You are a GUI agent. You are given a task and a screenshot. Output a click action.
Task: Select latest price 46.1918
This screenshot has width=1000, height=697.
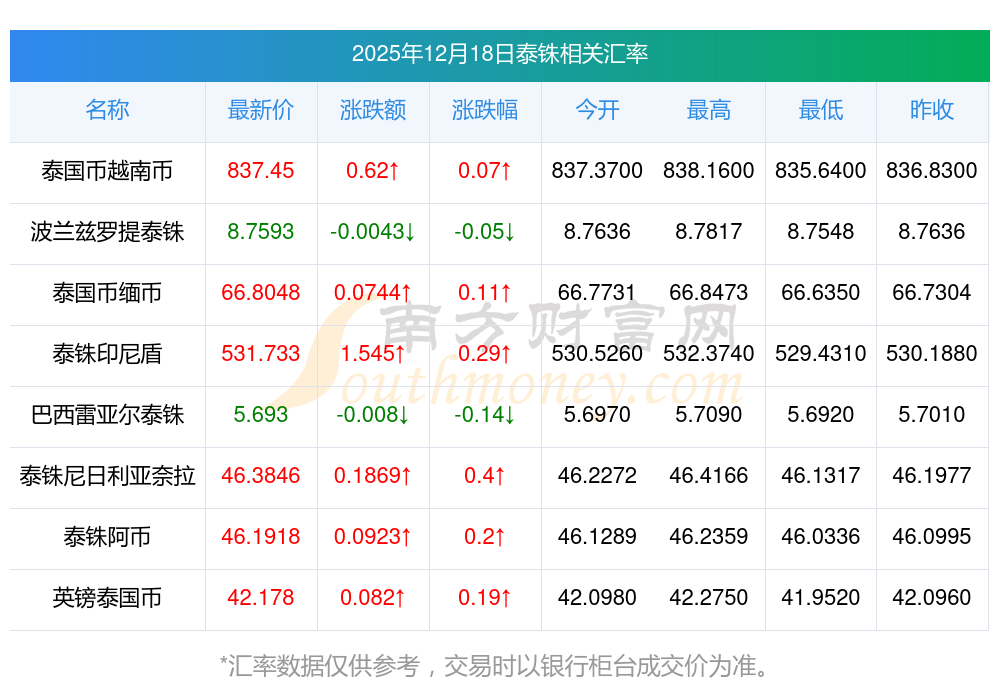(x=261, y=536)
